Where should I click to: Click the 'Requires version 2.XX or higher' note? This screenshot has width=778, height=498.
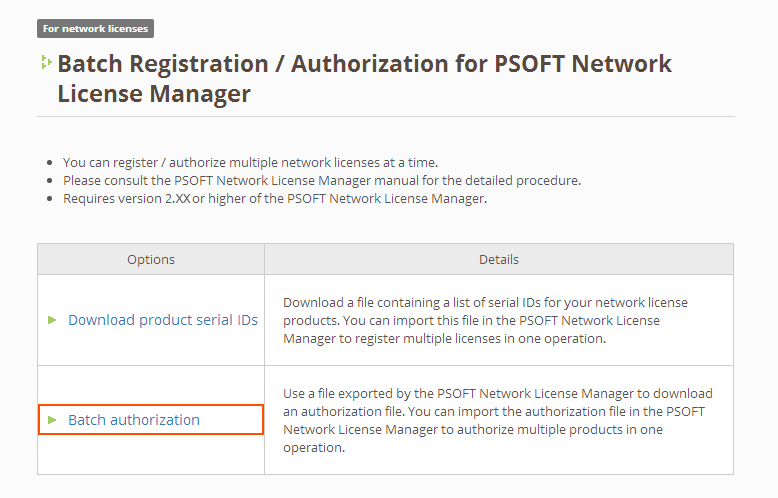274,198
